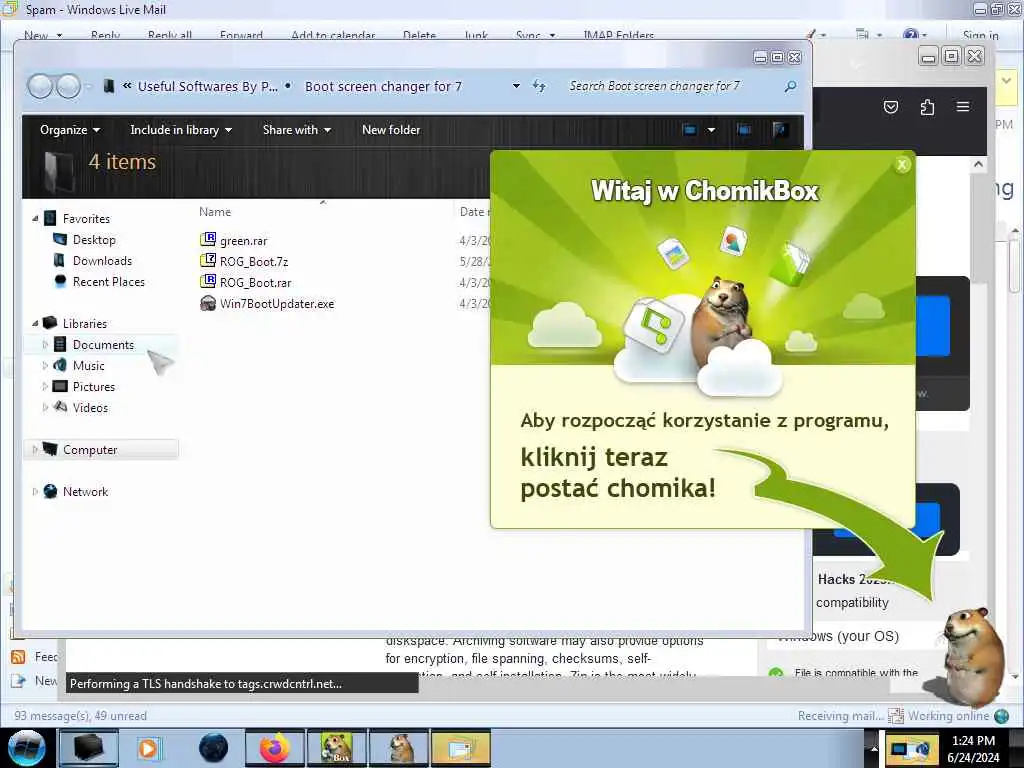Viewport: 1024px width, 768px height.
Task: Click the taskbar clock showing 1:24 PM
Action: pyautogui.click(x=973, y=748)
